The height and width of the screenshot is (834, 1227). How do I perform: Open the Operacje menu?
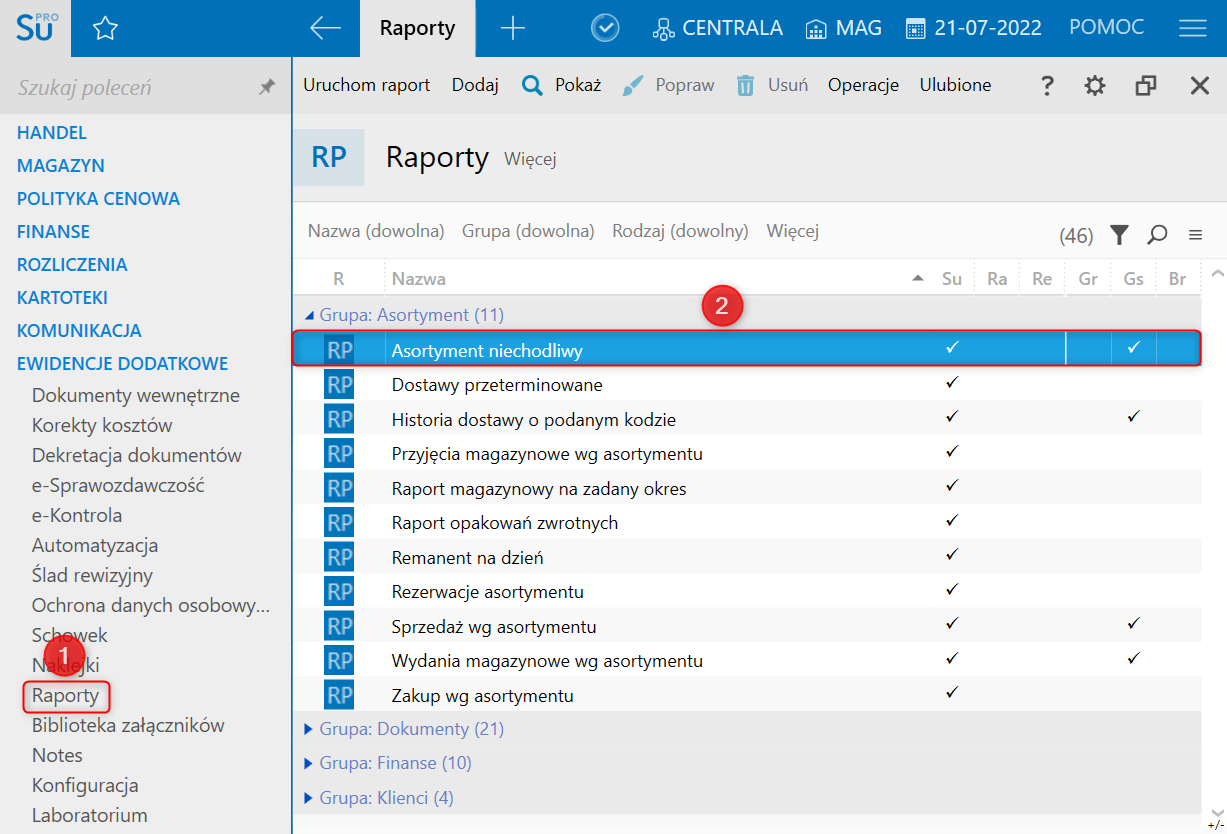click(x=863, y=85)
